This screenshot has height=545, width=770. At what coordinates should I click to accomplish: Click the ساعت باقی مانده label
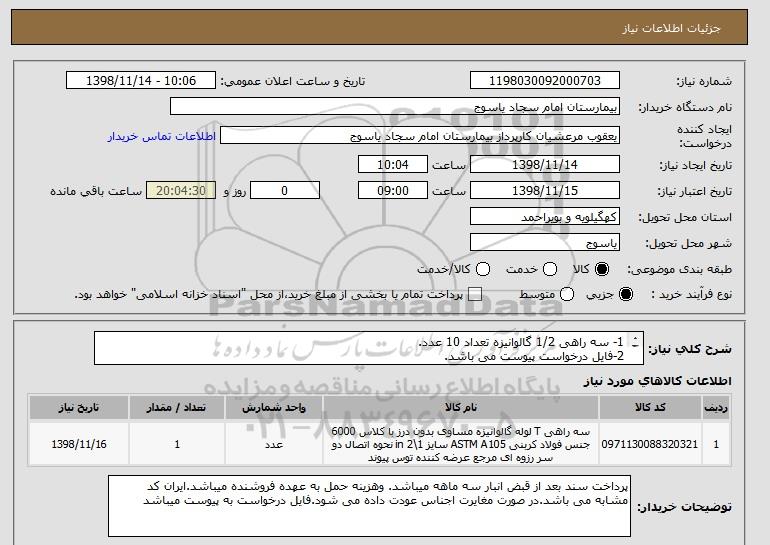pos(96,191)
